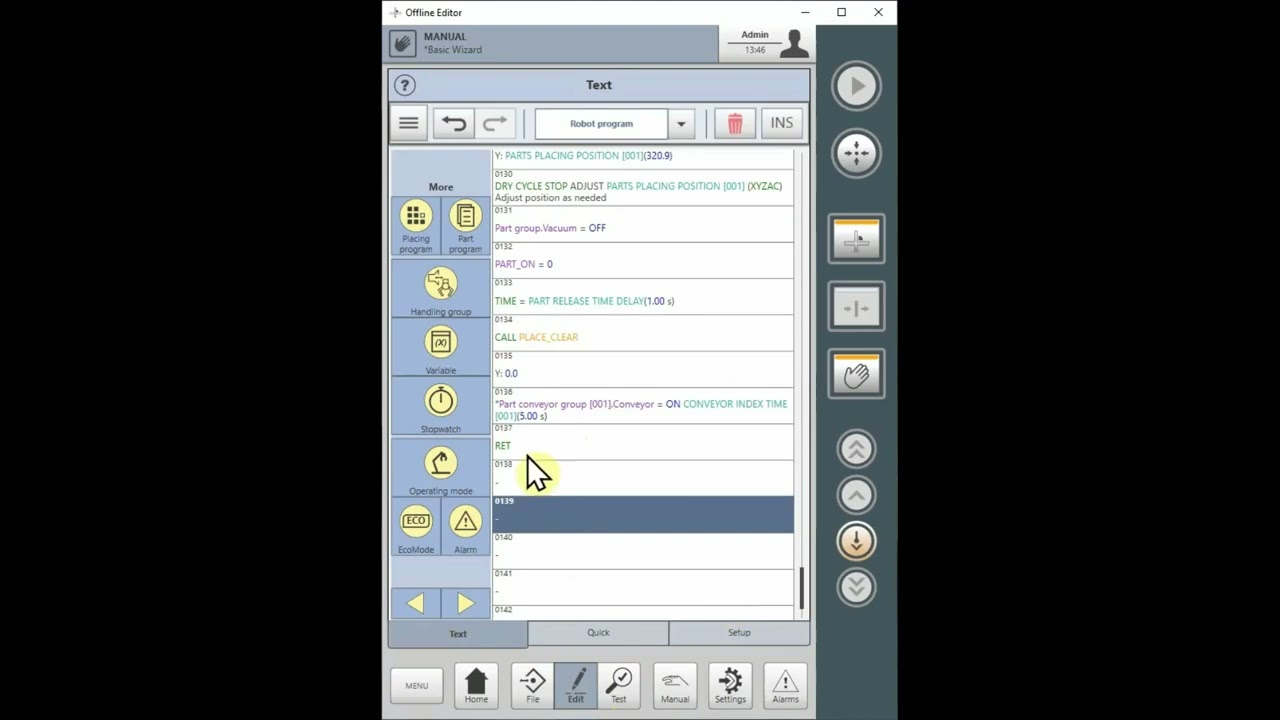Click the four-arrow move button
This screenshot has height=720, width=1280.
[x=856, y=153]
